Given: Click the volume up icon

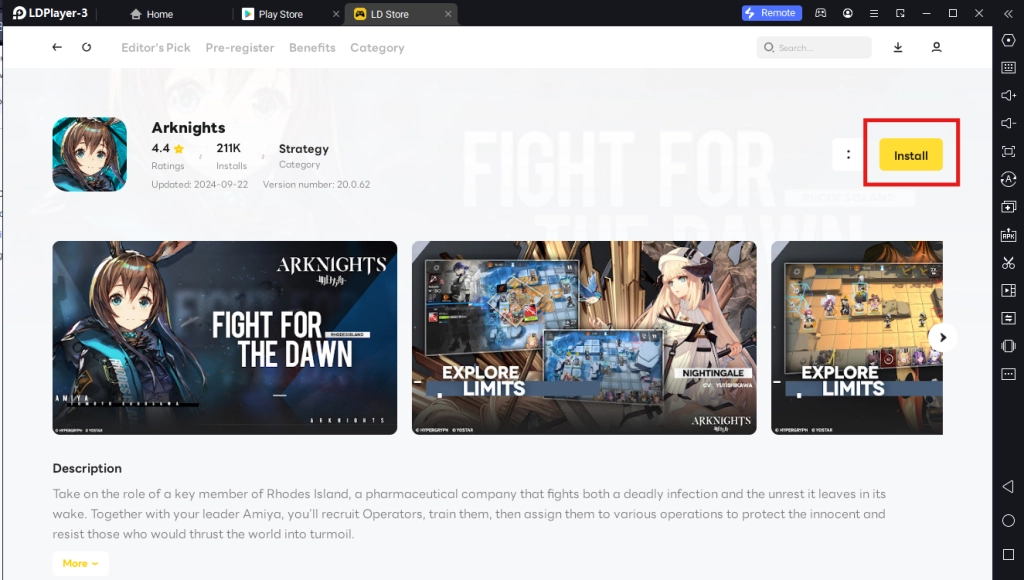Looking at the screenshot, I should 1008,95.
